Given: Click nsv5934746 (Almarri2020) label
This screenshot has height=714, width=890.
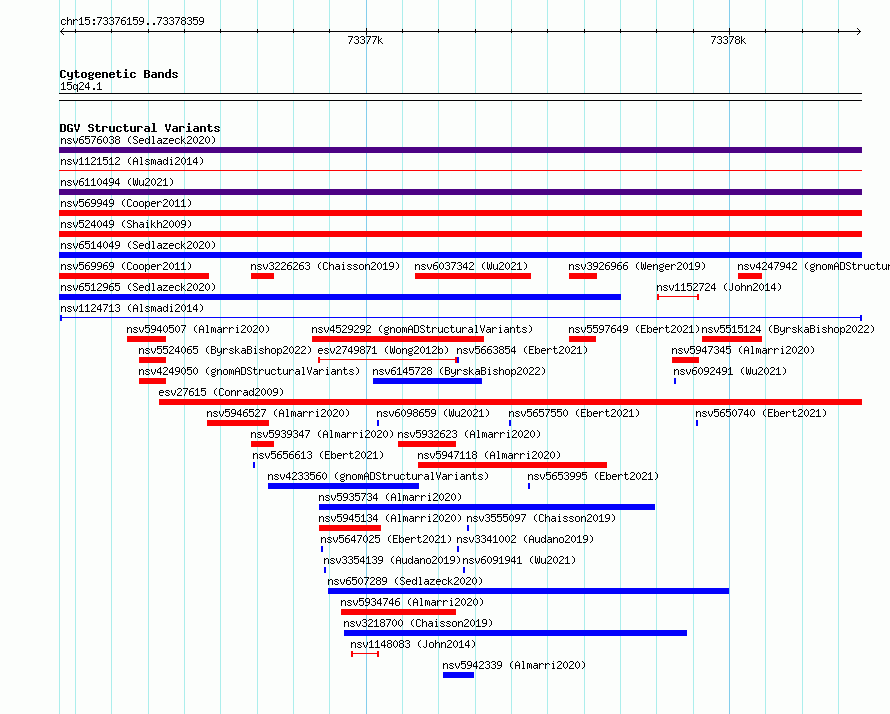Looking at the screenshot, I should pyautogui.click(x=413, y=602).
